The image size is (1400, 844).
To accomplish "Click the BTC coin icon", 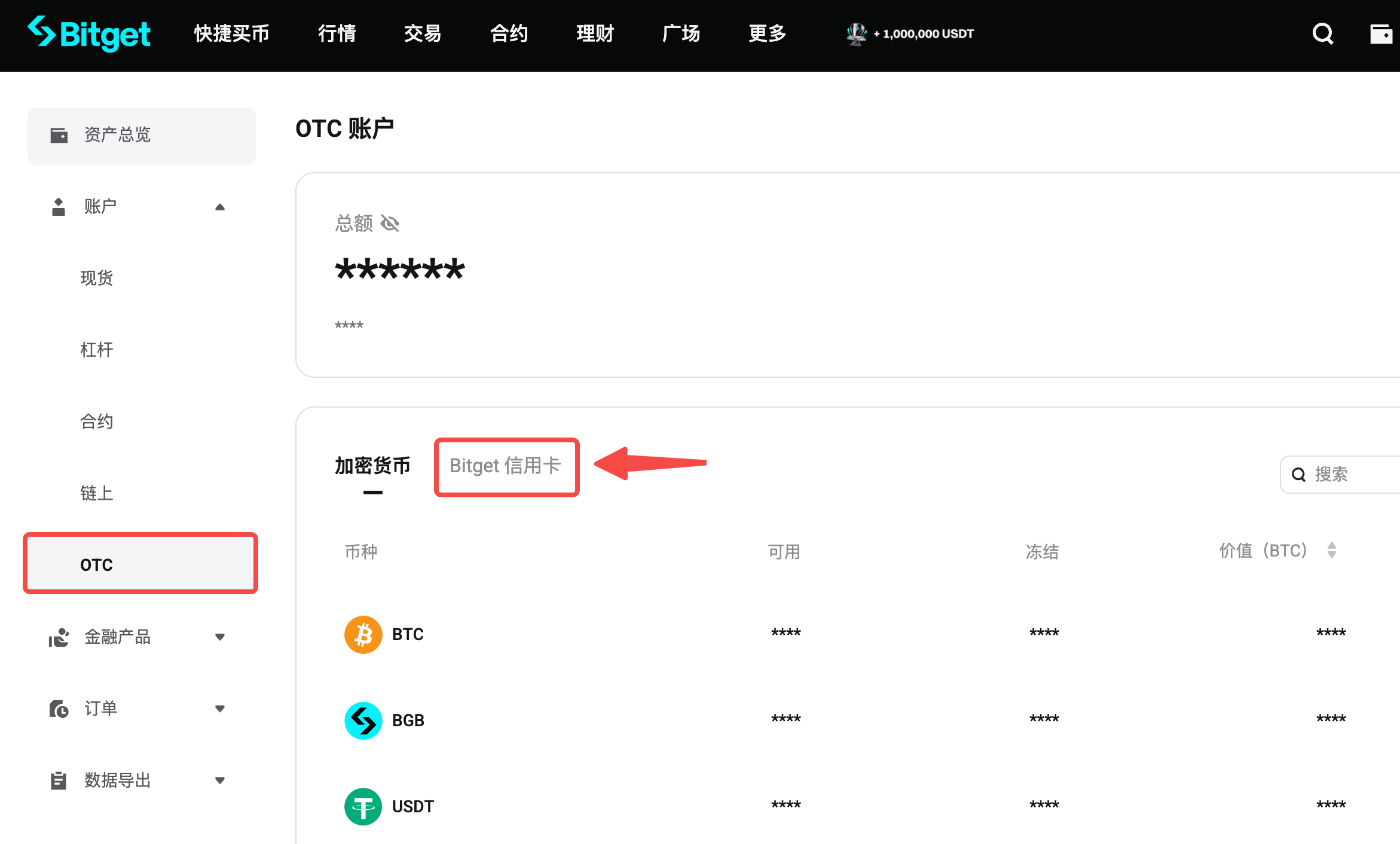I will tap(363, 634).
